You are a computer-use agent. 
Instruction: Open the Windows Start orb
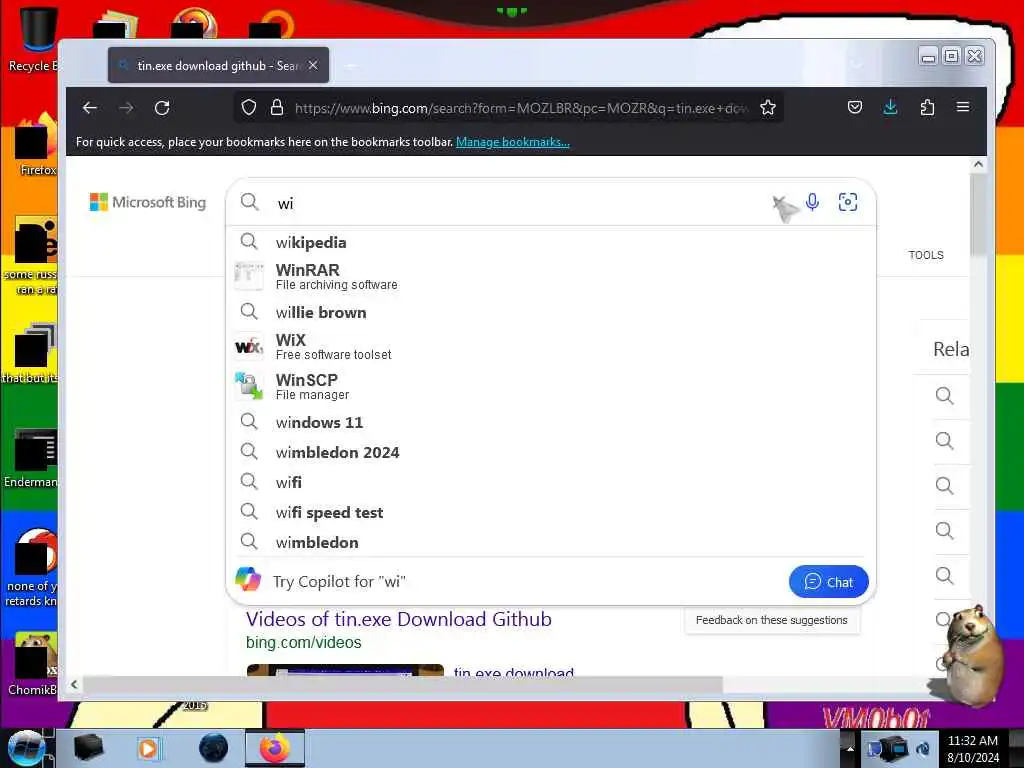(x=26, y=748)
